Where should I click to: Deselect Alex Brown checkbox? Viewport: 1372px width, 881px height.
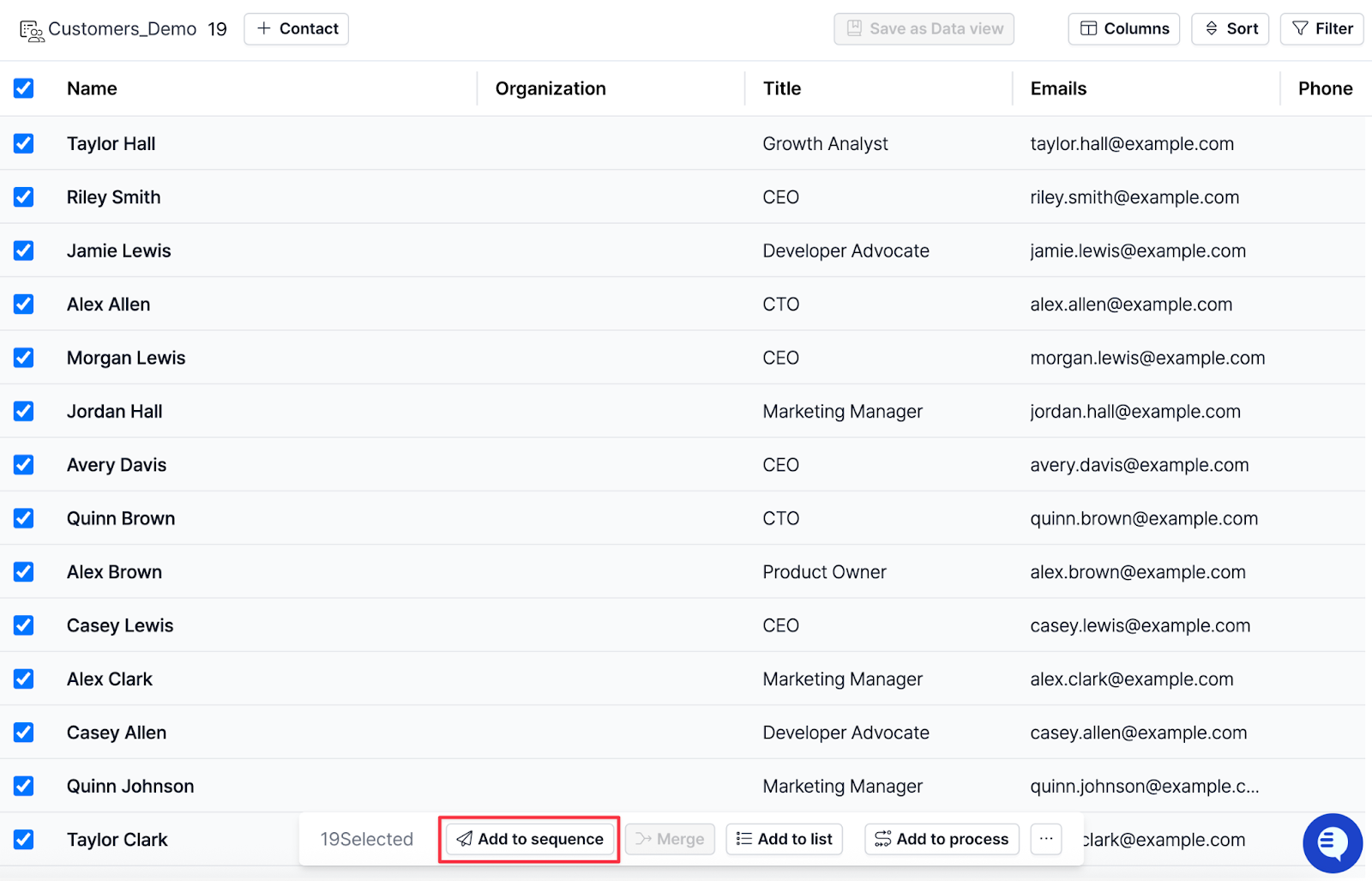24,572
